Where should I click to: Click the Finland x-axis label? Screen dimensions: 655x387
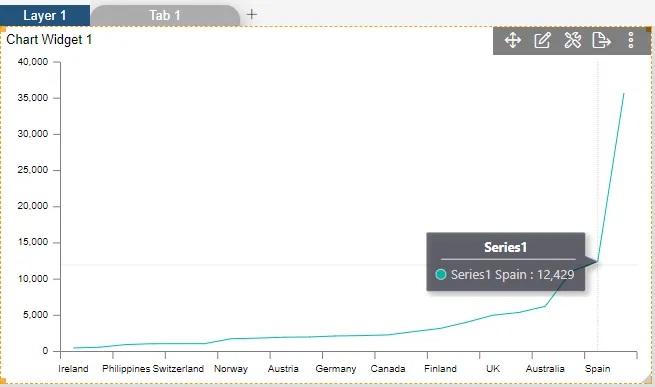[x=440, y=369]
